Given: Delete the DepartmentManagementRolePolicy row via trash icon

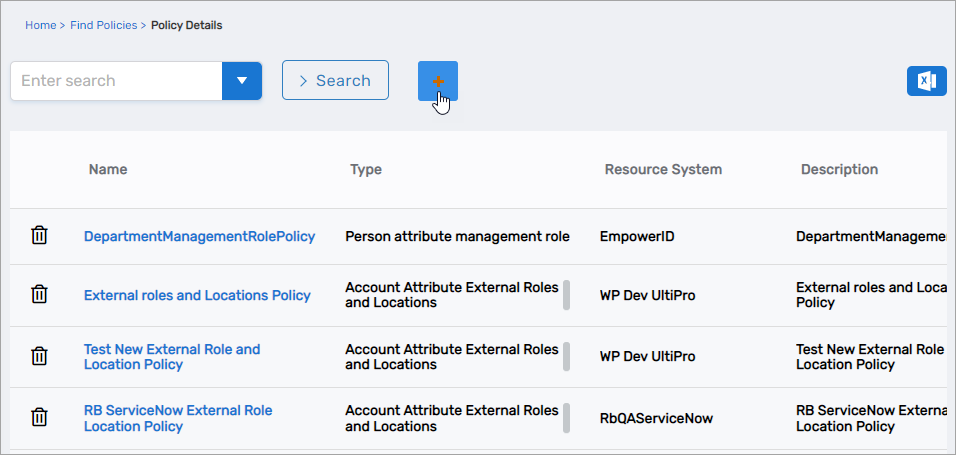Looking at the screenshot, I should [x=39, y=236].
